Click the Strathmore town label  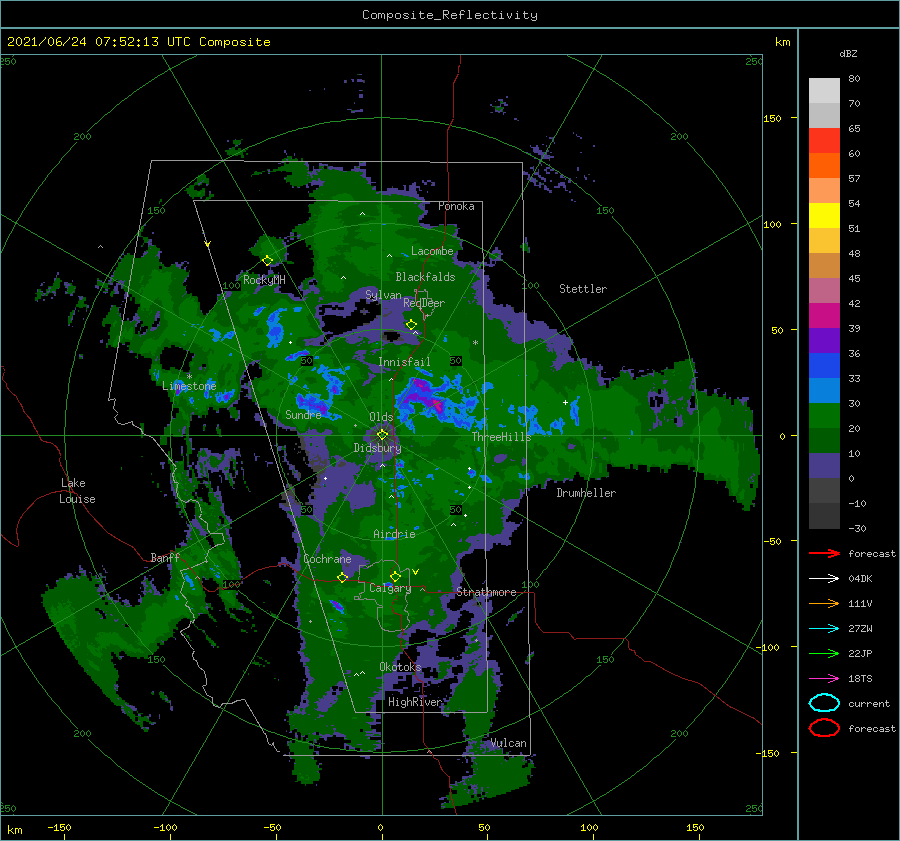(486, 592)
